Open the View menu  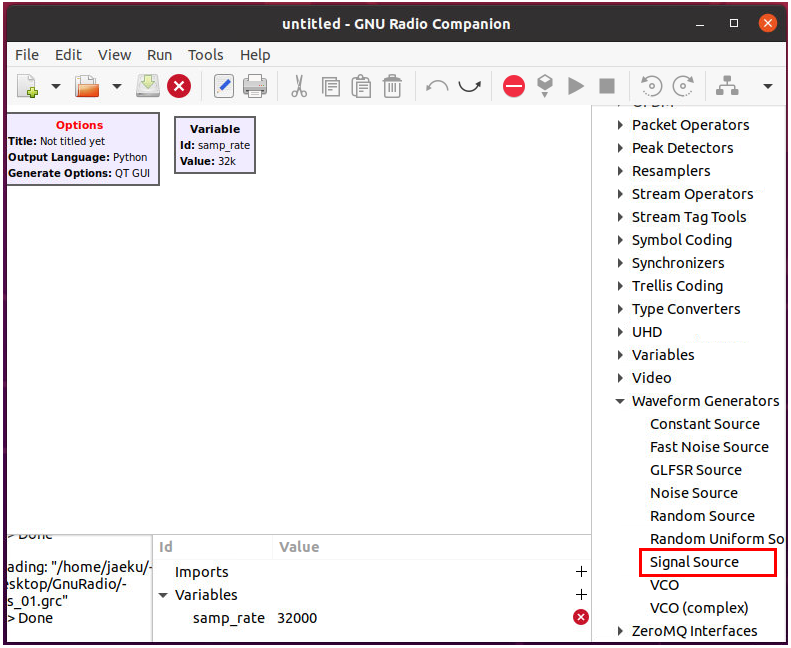pyautogui.click(x=115, y=54)
